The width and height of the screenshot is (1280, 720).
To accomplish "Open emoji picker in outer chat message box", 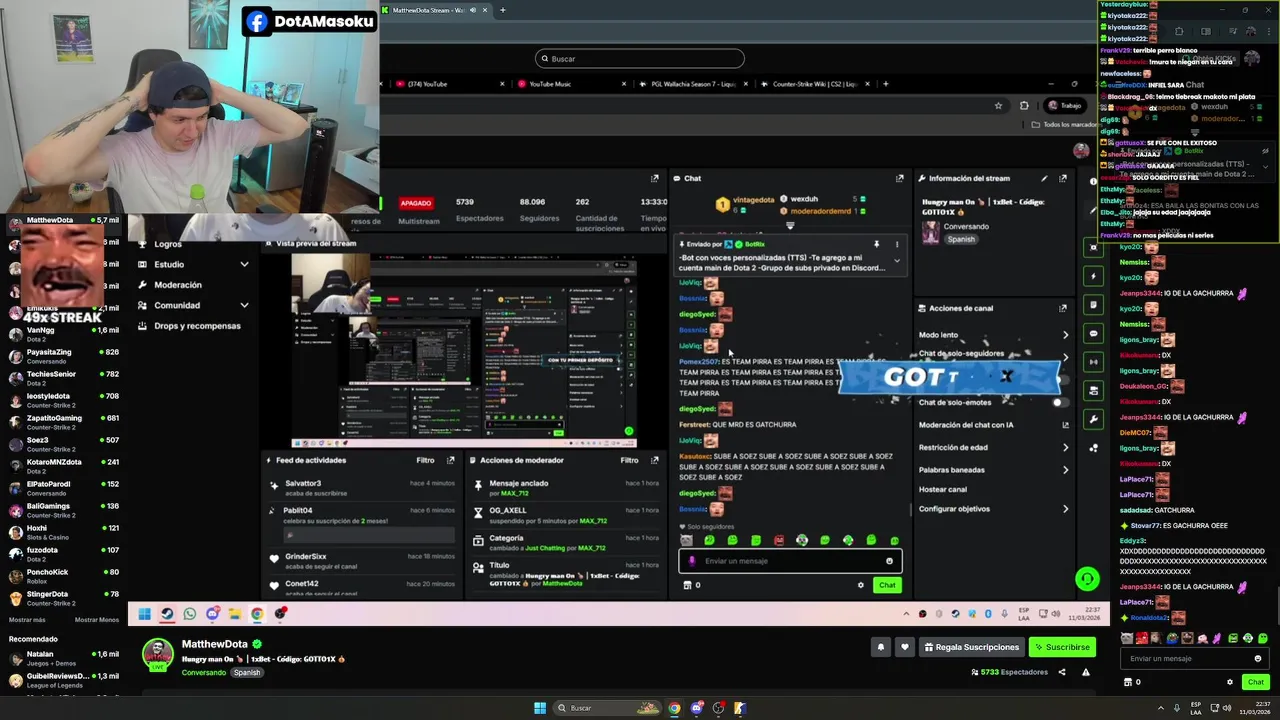I will 1257,659.
